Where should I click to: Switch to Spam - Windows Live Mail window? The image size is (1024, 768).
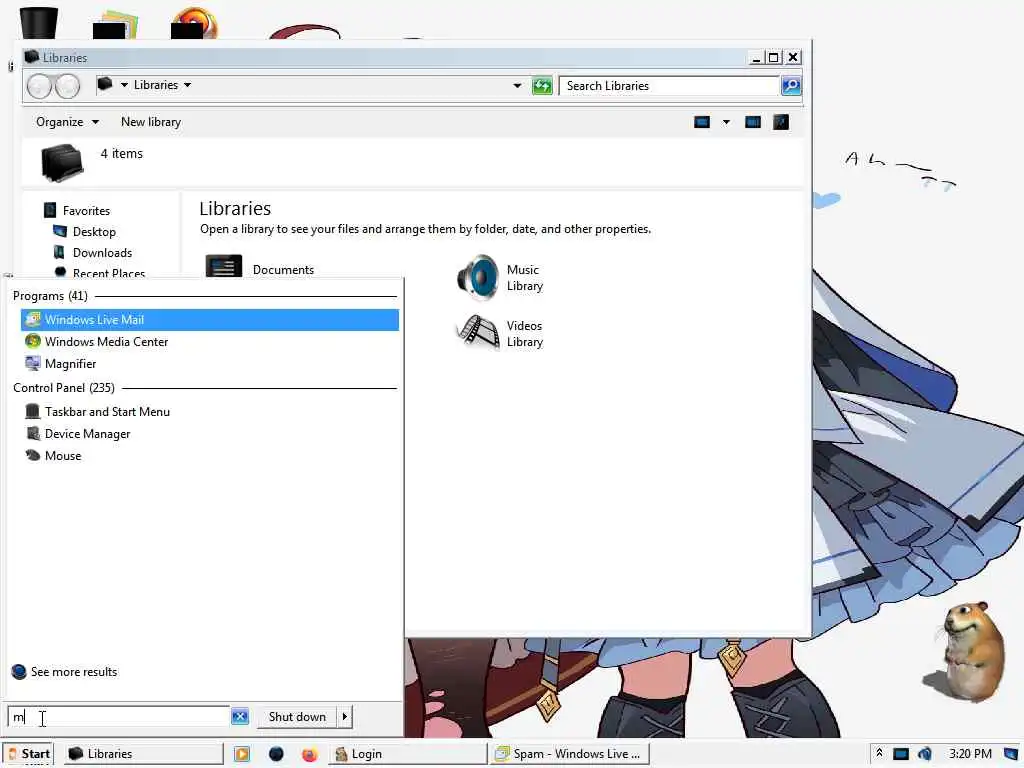point(570,754)
